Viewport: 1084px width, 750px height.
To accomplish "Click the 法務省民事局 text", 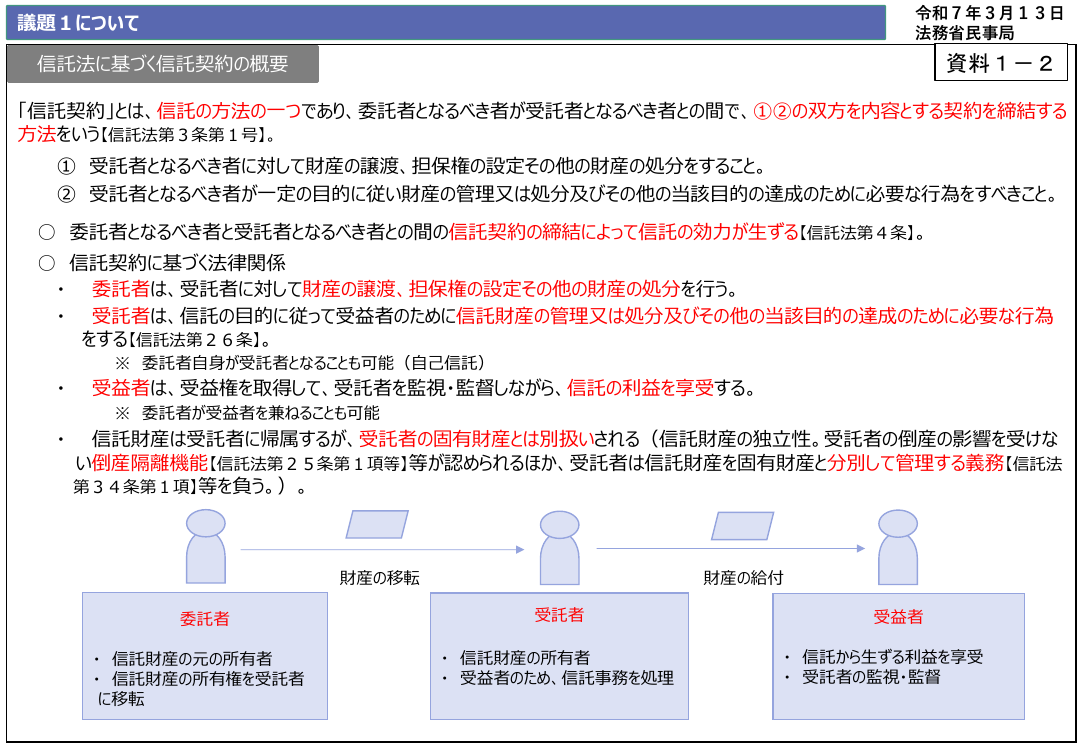I will tap(964, 32).
